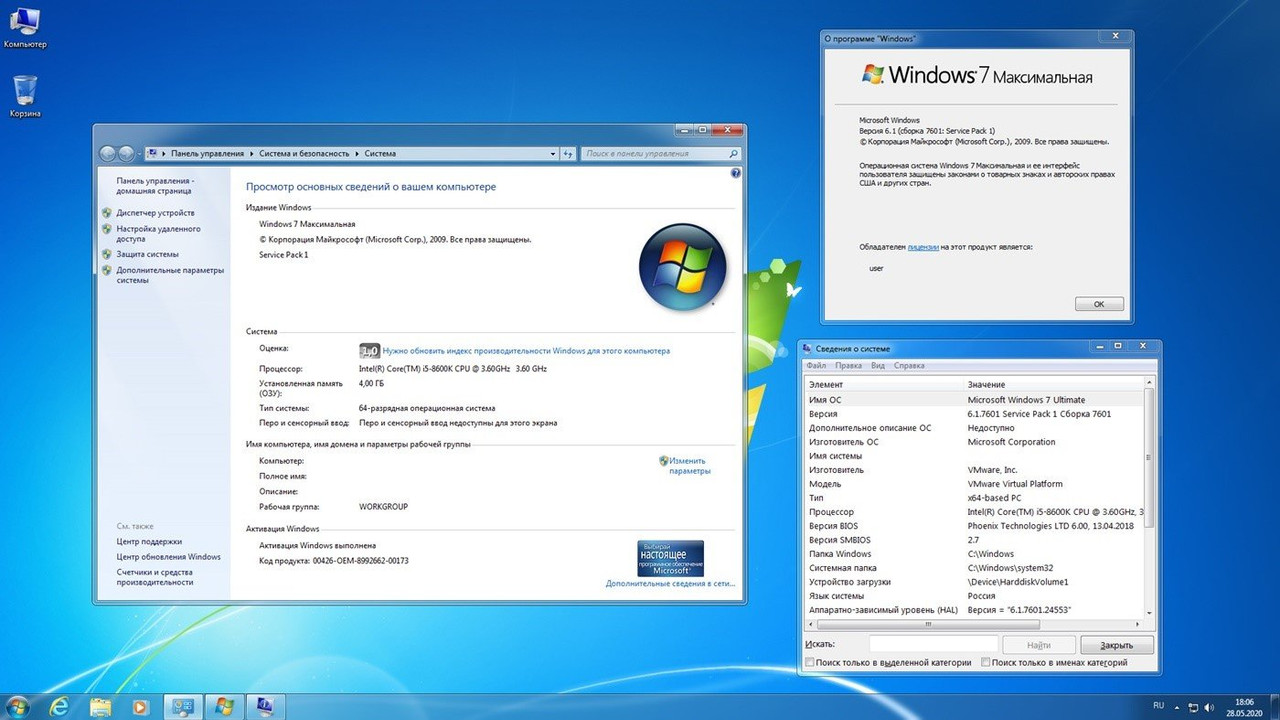Click the blue help question mark icon
This screenshot has width=1280, height=720.
point(736,173)
